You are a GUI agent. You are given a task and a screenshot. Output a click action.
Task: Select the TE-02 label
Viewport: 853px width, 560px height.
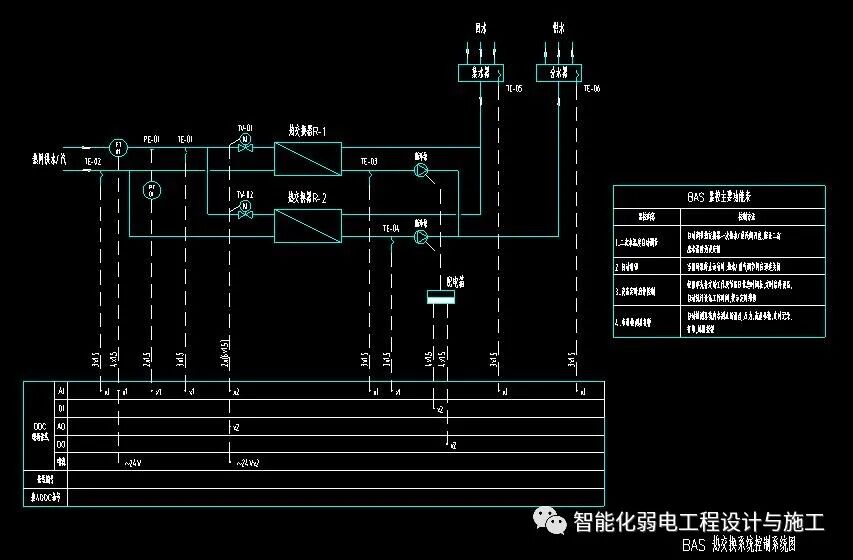click(92, 162)
